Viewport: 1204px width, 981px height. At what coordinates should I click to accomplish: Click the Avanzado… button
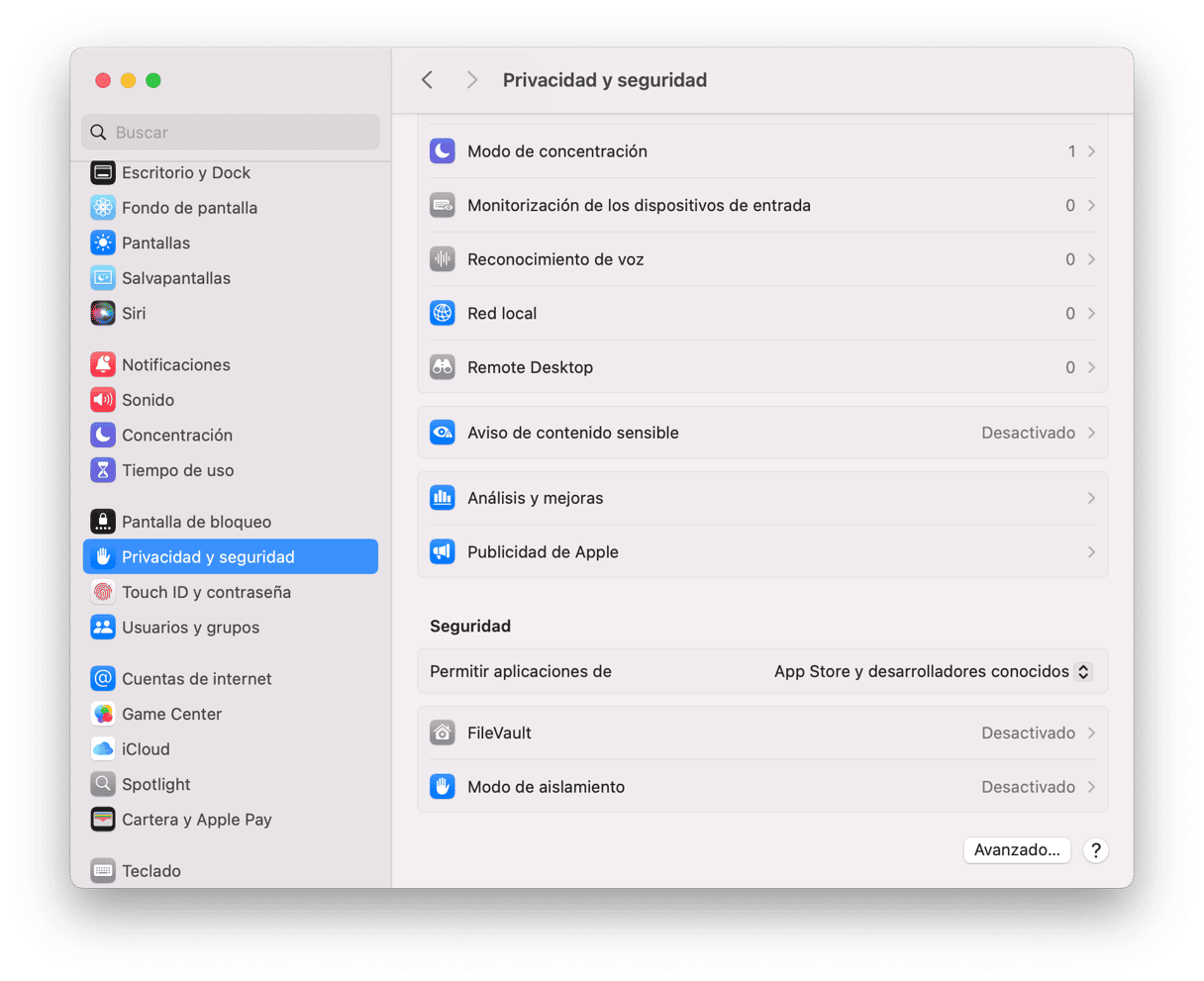click(x=1017, y=850)
